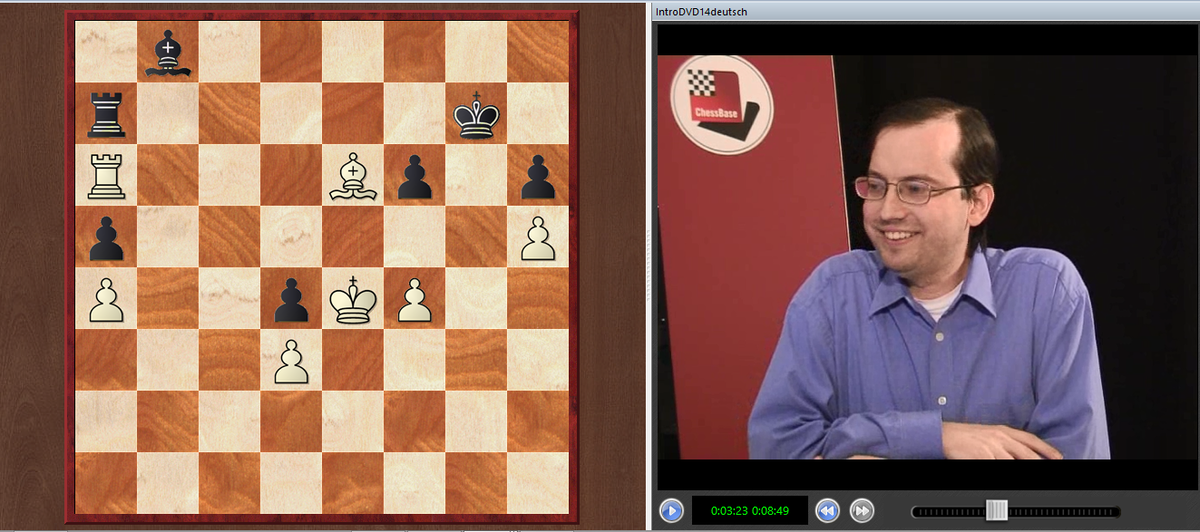
Task: Click the play button in video player
Action: click(x=671, y=511)
